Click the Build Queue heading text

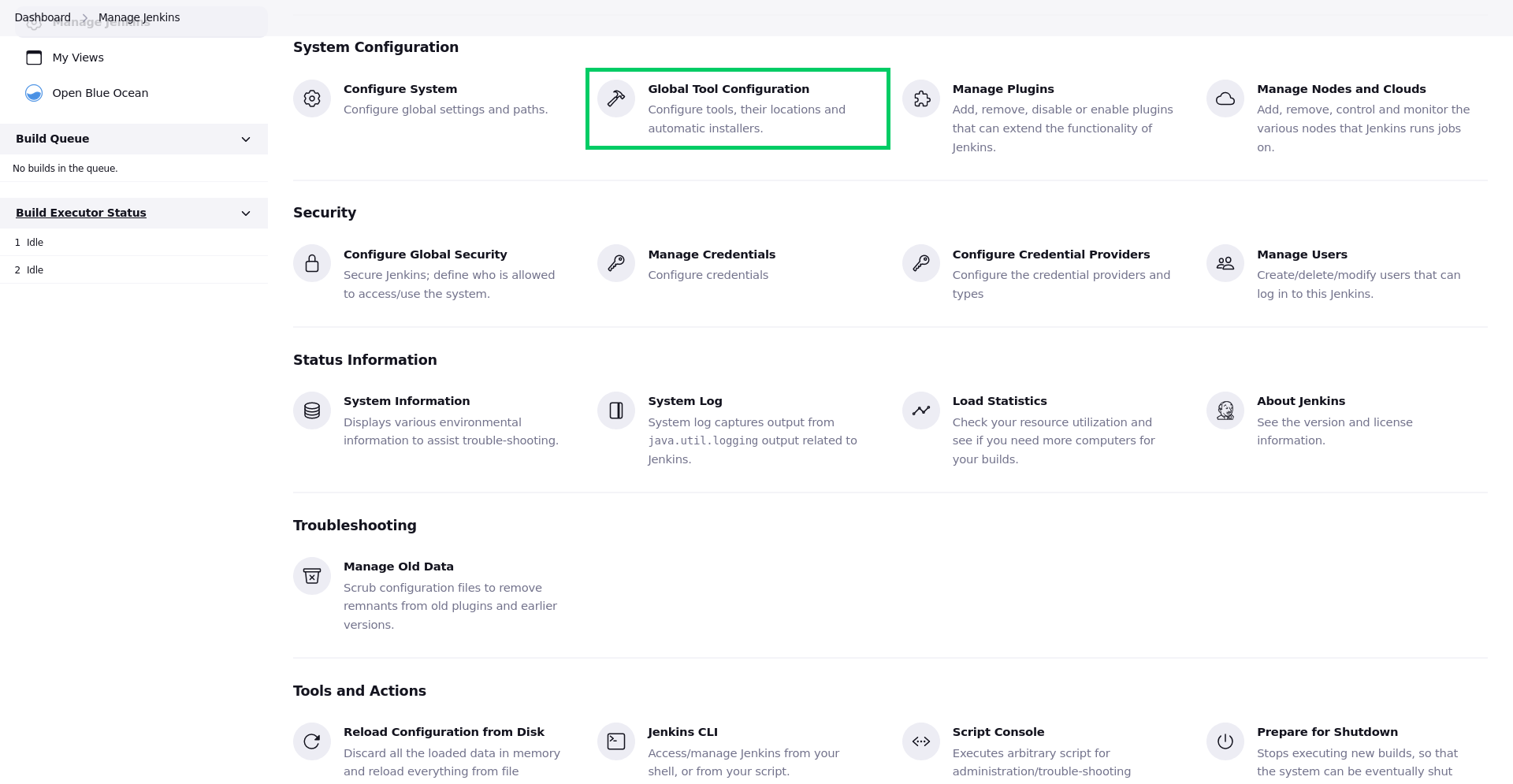pos(53,139)
